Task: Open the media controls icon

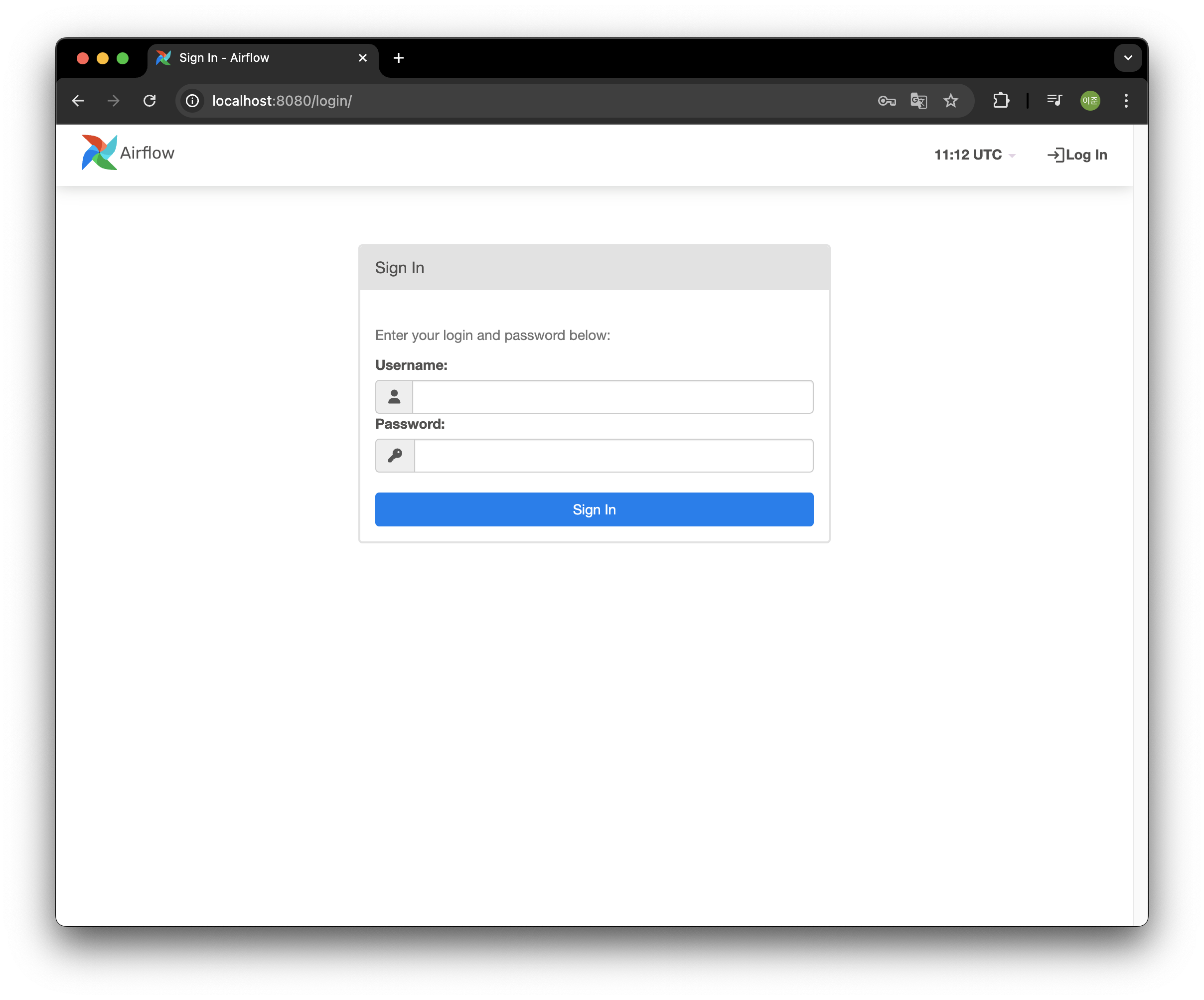Action: point(1054,101)
